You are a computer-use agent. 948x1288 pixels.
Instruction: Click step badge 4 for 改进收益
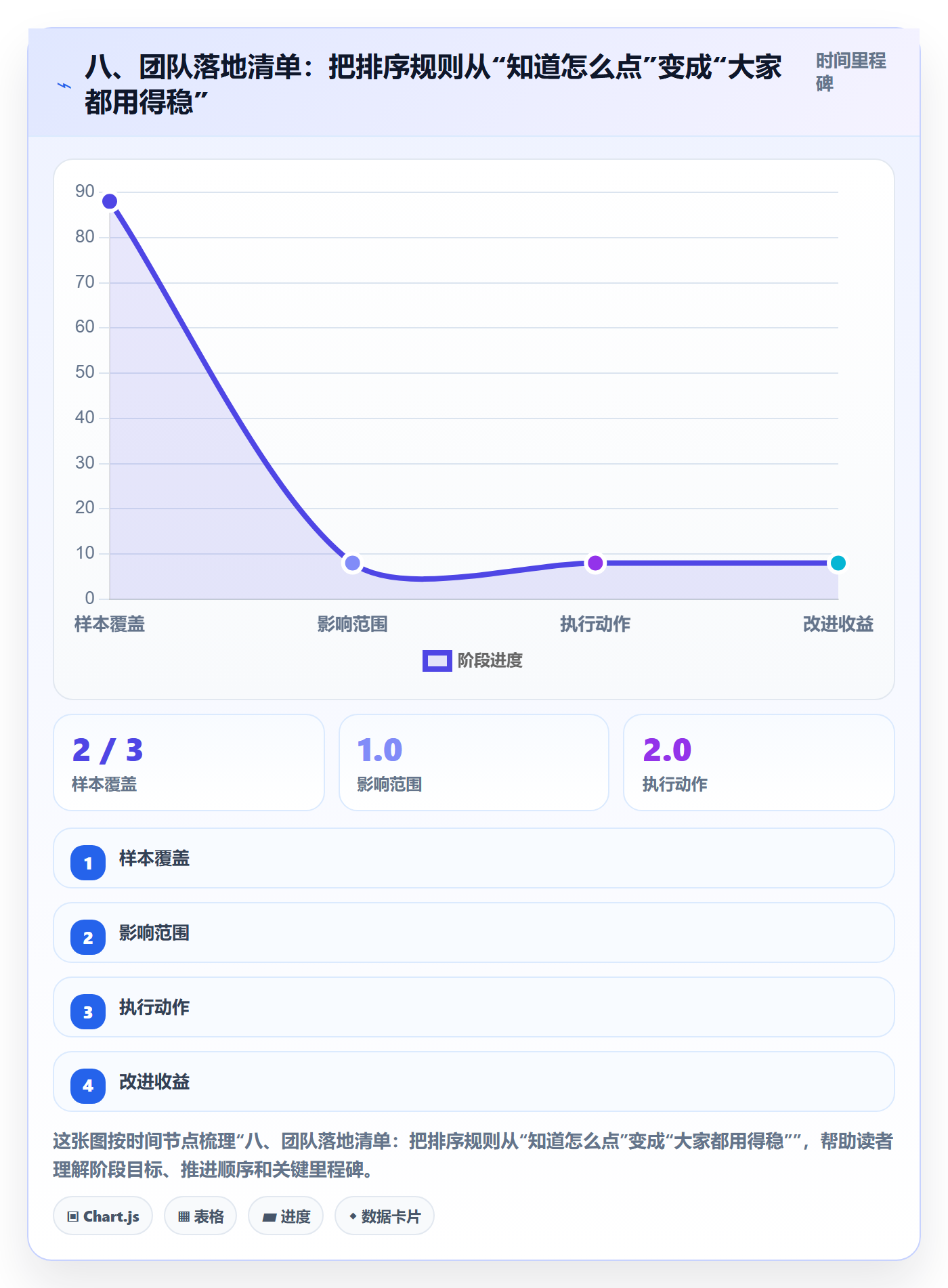(88, 1086)
